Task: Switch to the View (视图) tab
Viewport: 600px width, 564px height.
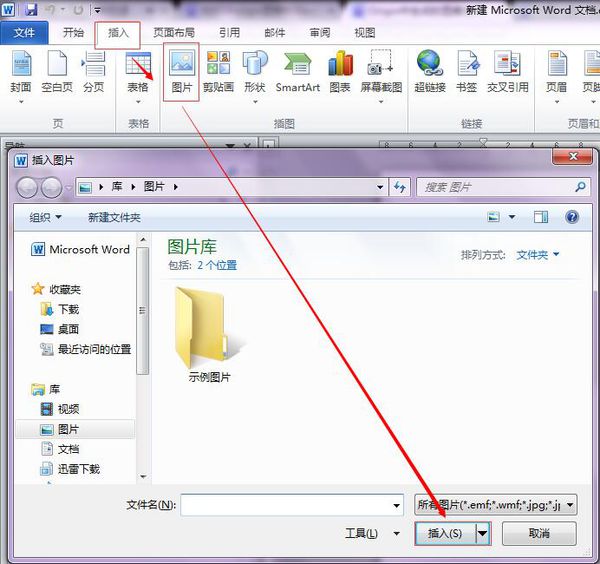Action: pyautogui.click(x=365, y=33)
